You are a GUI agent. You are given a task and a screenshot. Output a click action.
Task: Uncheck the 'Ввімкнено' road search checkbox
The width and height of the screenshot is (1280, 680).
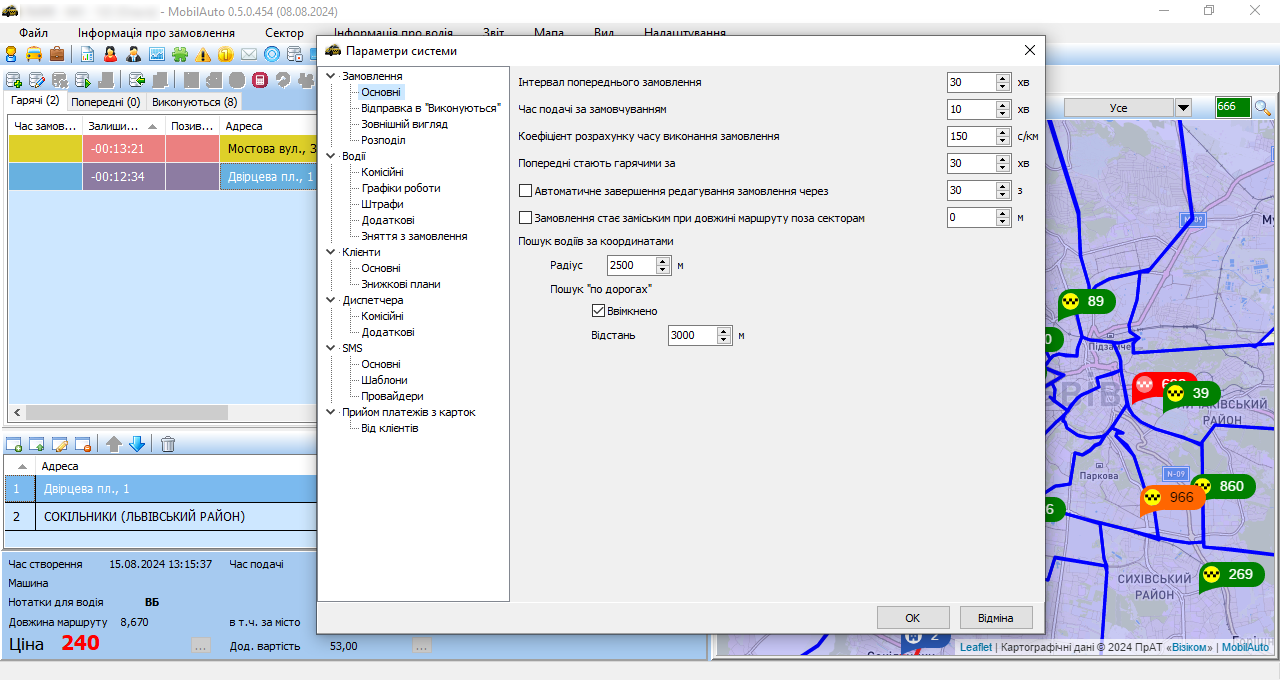(x=598, y=311)
